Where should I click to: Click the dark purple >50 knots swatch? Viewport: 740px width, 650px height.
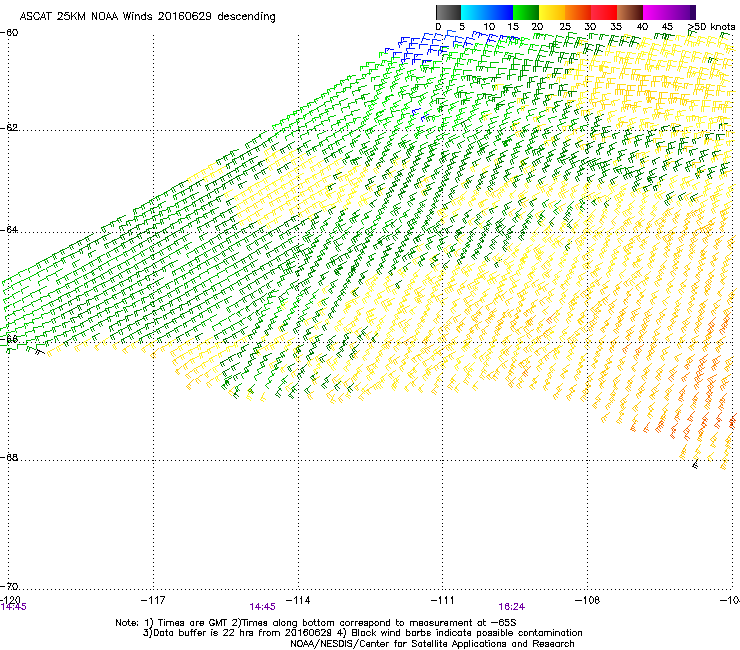(x=692, y=12)
